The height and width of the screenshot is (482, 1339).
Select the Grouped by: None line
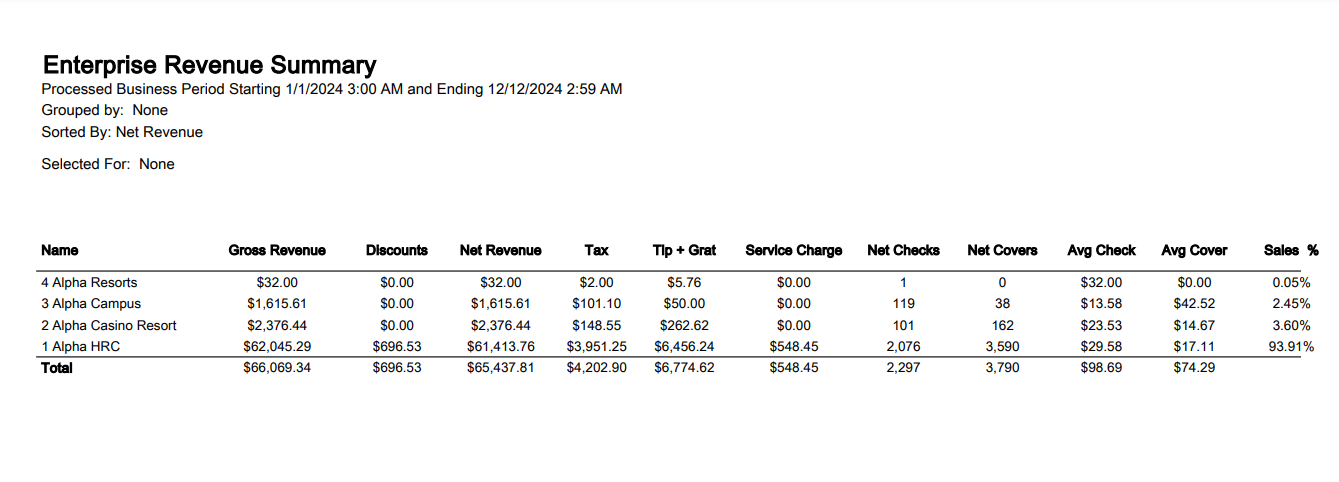pyautogui.click(x=105, y=110)
